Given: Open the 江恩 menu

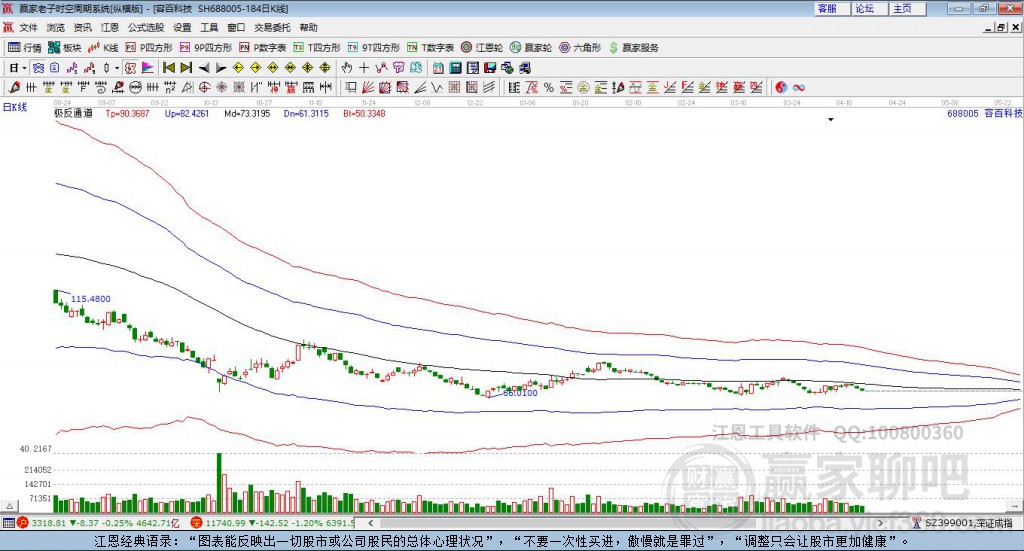Looking at the screenshot, I should click(x=110, y=27).
